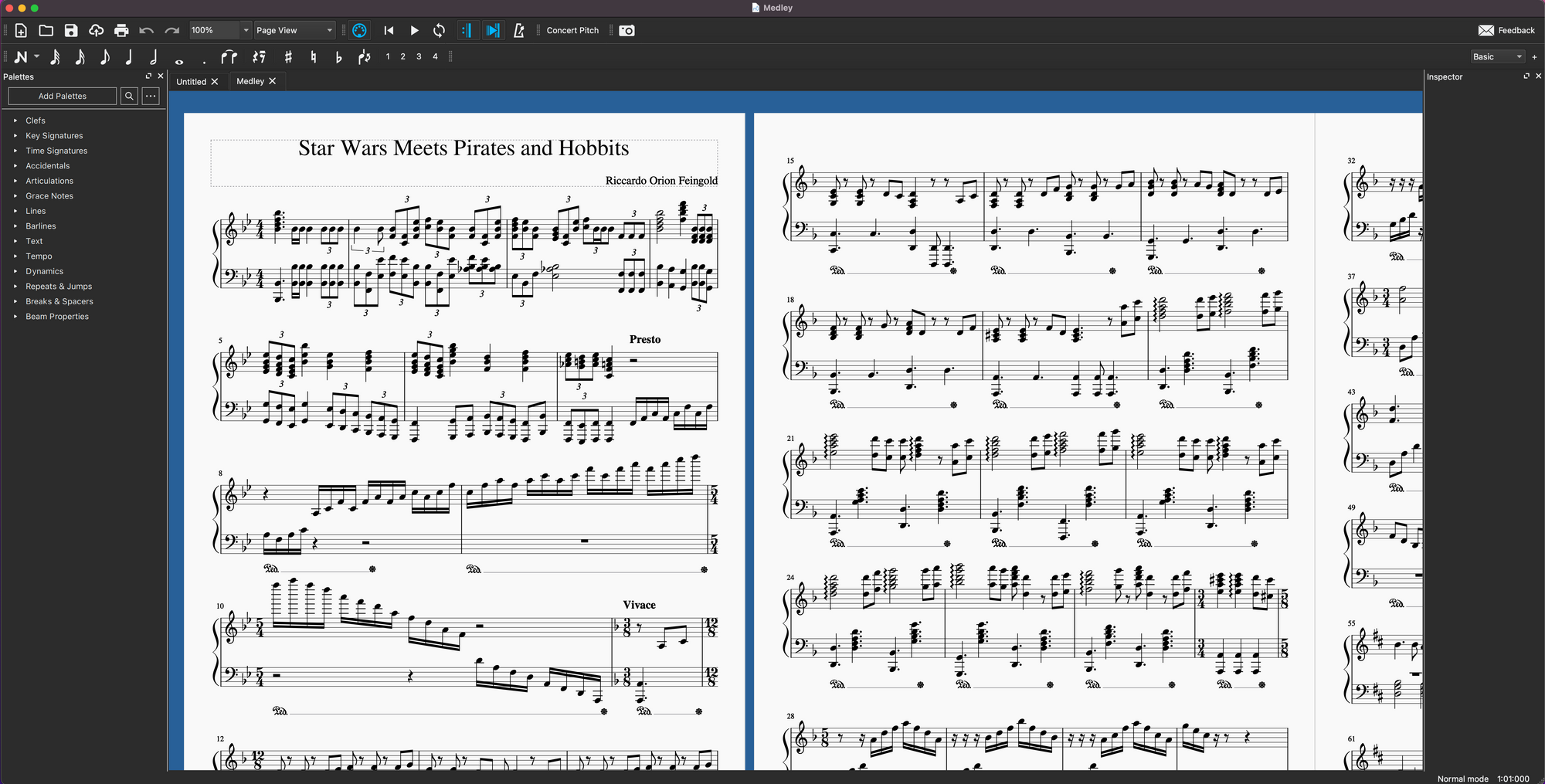This screenshot has height=784, width=1545.
Task: Apply the sharp accidental
Action: click(288, 56)
